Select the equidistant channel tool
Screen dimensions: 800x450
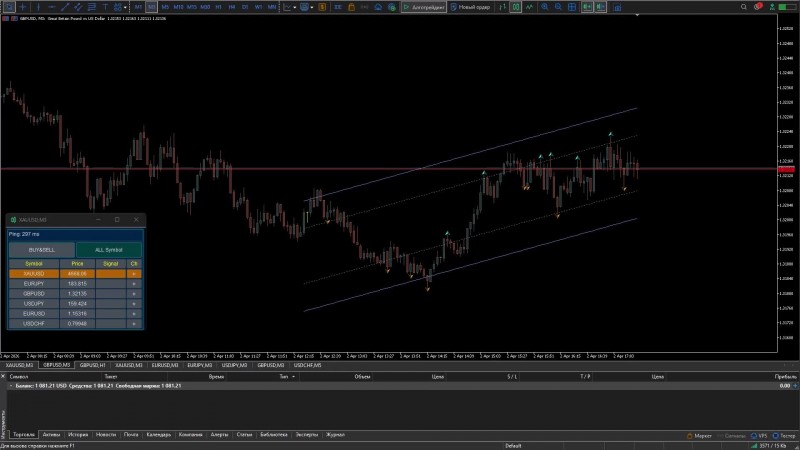[78, 7]
